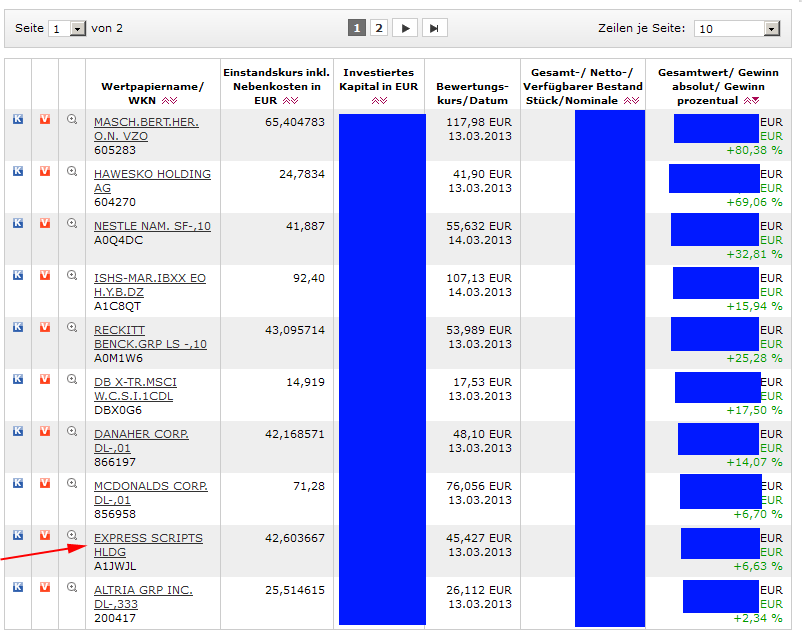Viewport: 802px width, 640px height.
Task: Sort by Gesamtwert/Gewinn prozentual column arrow
Action: tap(751, 101)
